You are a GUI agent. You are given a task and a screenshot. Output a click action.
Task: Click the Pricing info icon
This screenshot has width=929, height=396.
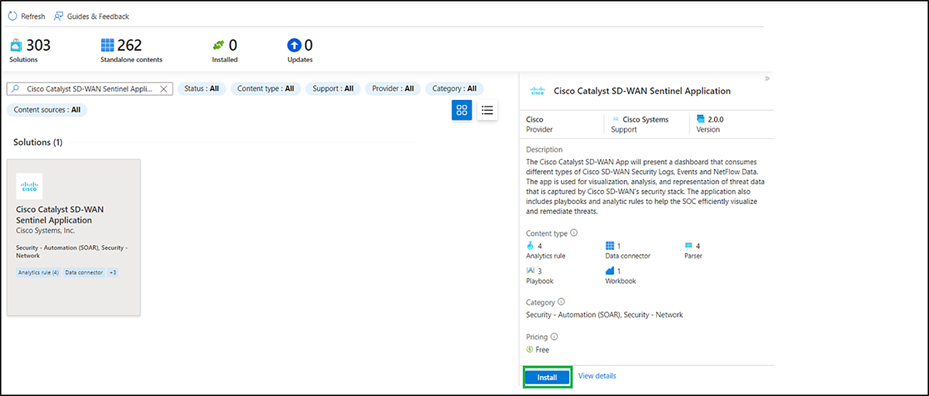(554, 337)
